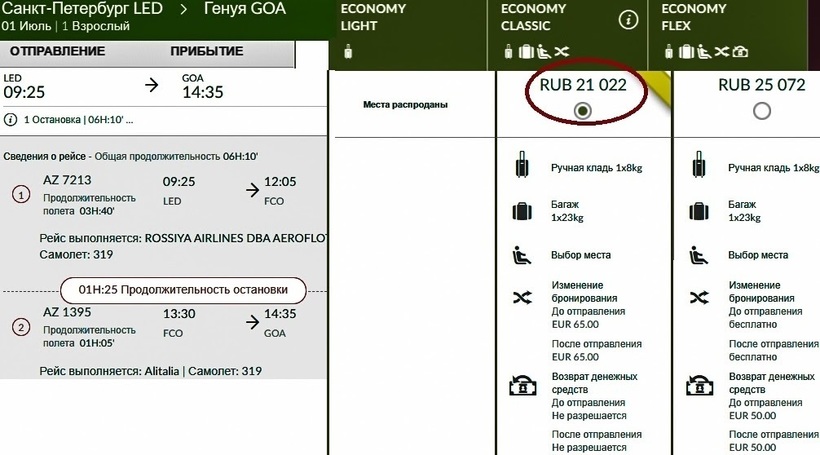This screenshot has width=820, height=455.
Task: Click the Economy Light header luggage icon
Action: tap(346, 51)
